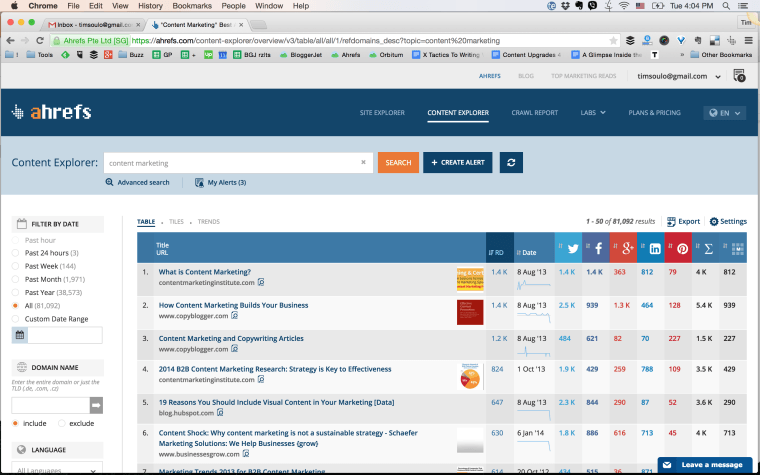The image size is (760, 475).
Task: Click the calendar icon under Custom Date Range
Action: coord(20,335)
